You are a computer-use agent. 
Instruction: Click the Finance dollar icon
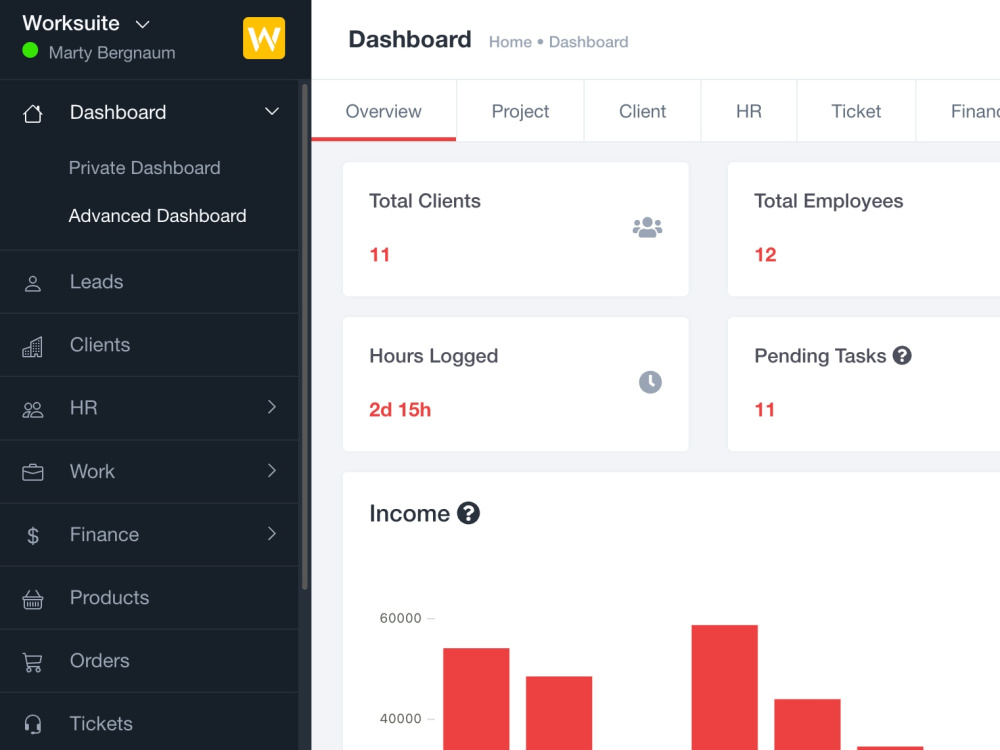pyautogui.click(x=33, y=535)
